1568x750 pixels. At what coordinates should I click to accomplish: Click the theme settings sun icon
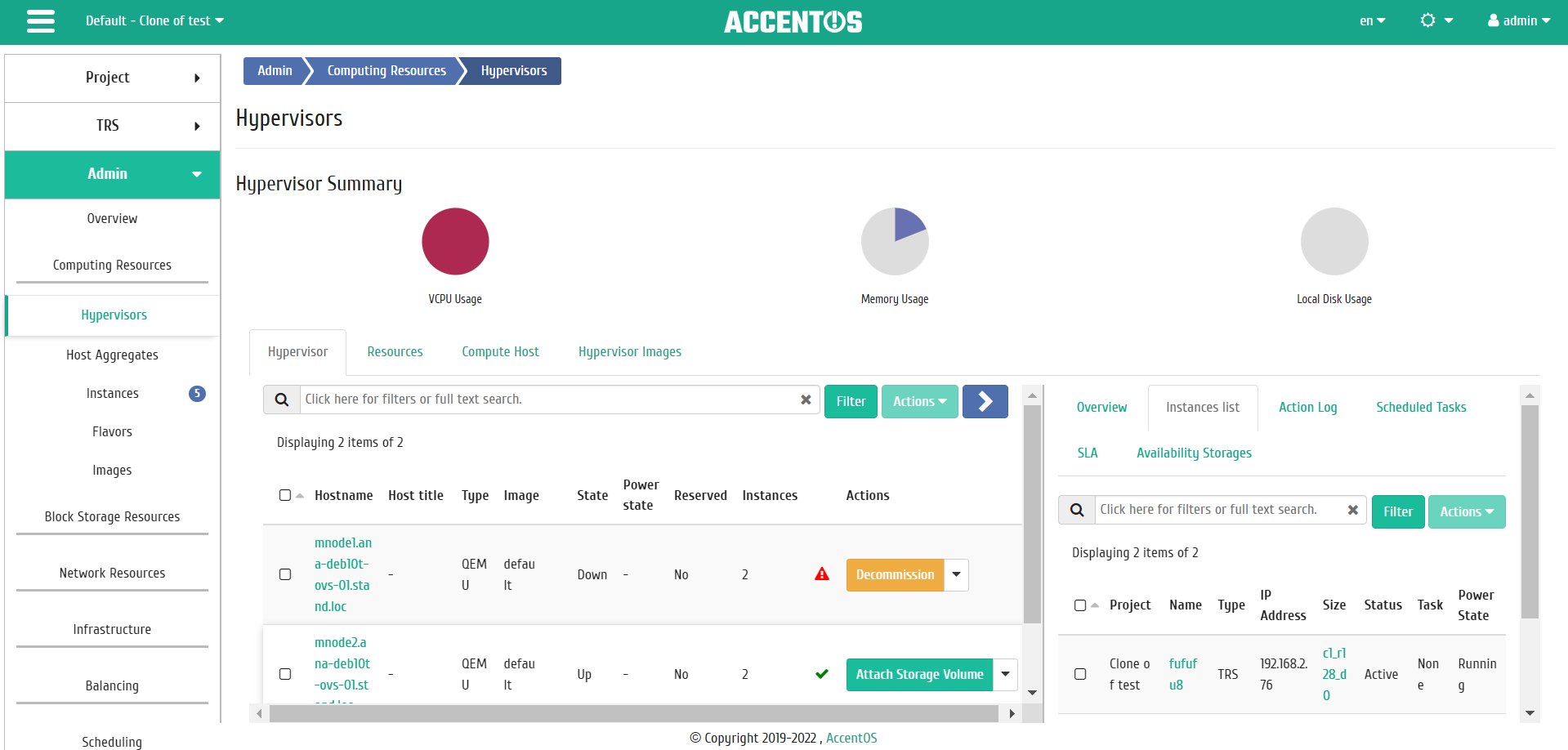[1427, 20]
